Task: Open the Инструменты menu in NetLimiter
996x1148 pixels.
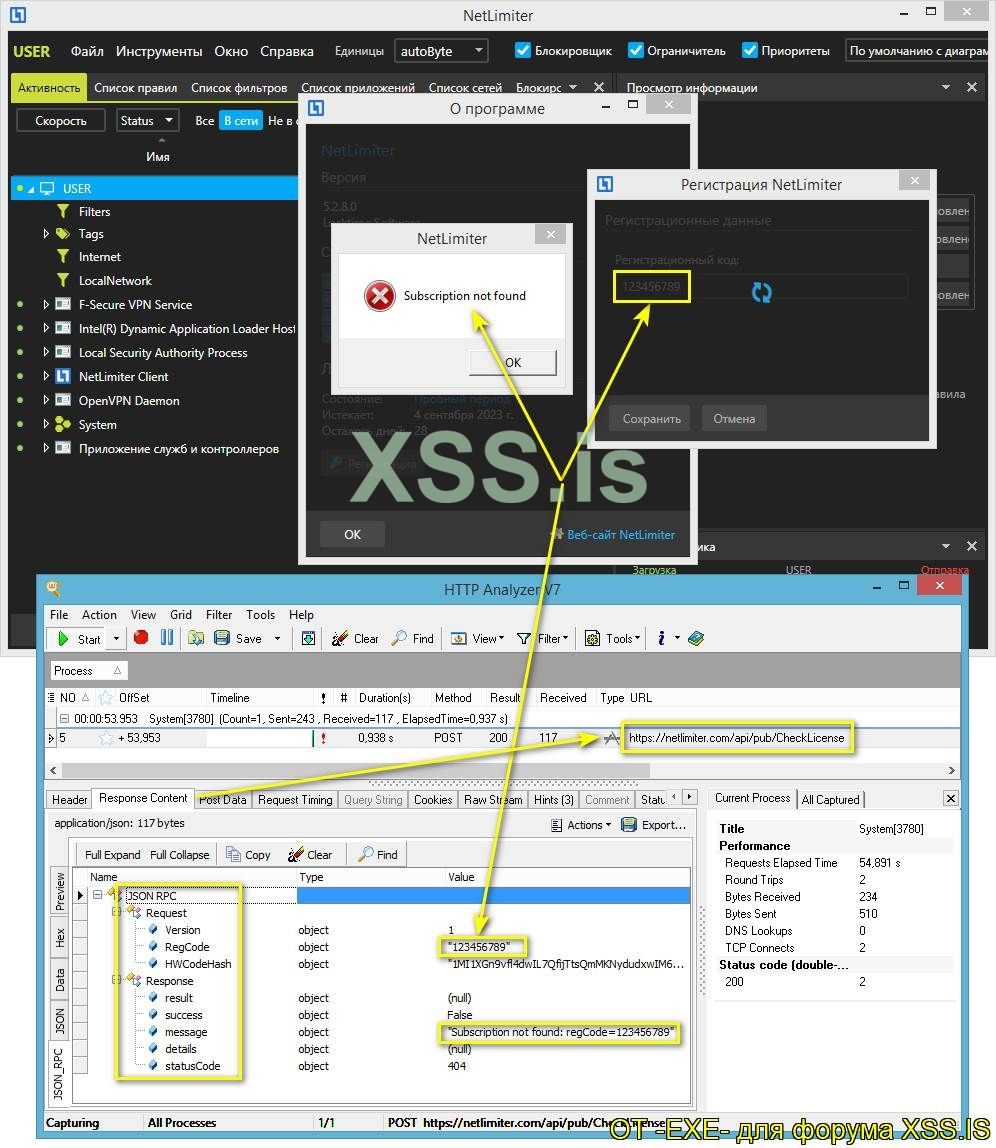Action: pyautogui.click(x=159, y=51)
